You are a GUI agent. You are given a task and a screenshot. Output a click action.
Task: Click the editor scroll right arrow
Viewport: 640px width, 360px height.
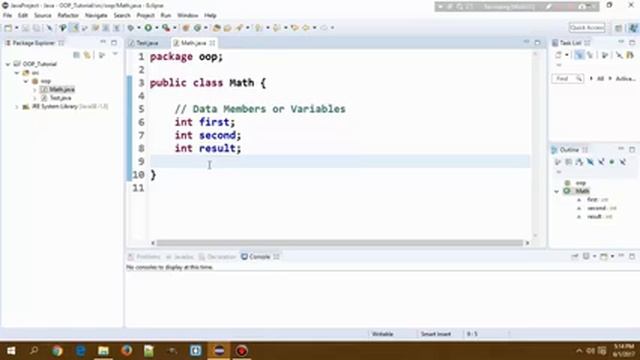coord(527,243)
